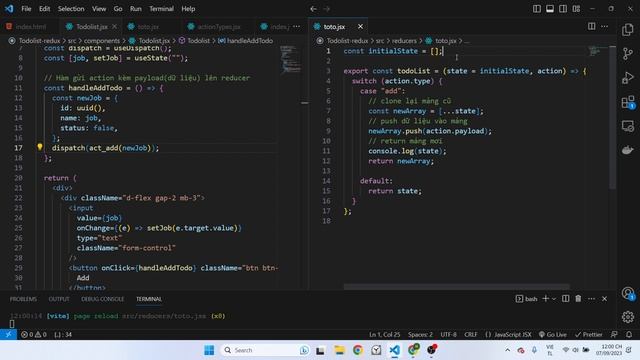Change CRLF end of line sequence

pos(471,334)
